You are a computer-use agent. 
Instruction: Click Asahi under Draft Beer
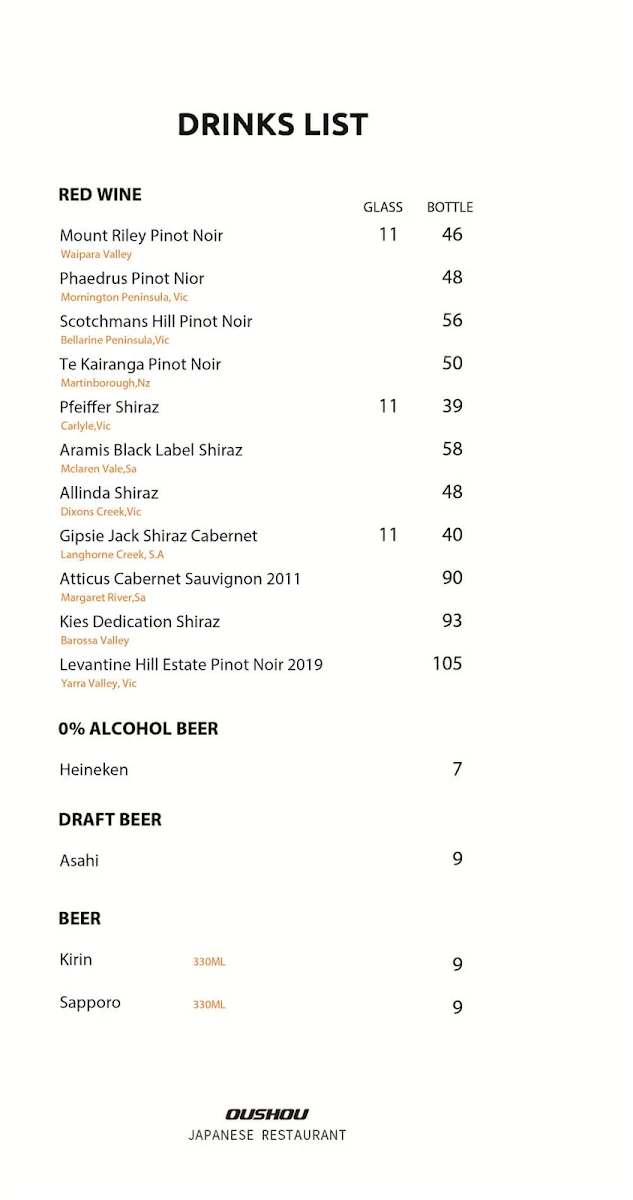pos(79,861)
